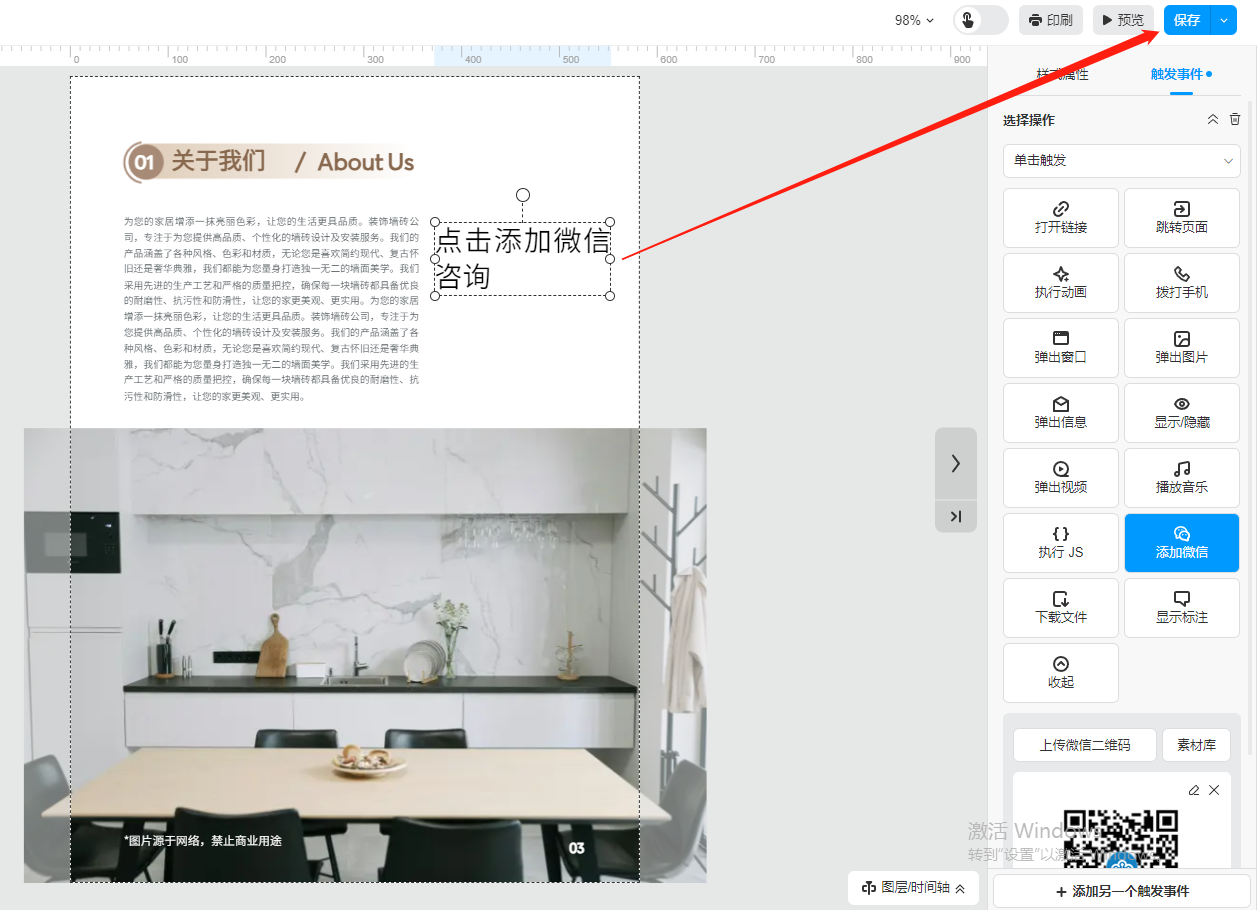
Task: Select the 执行动画 (run animation) action
Action: [x=1060, y=283]
